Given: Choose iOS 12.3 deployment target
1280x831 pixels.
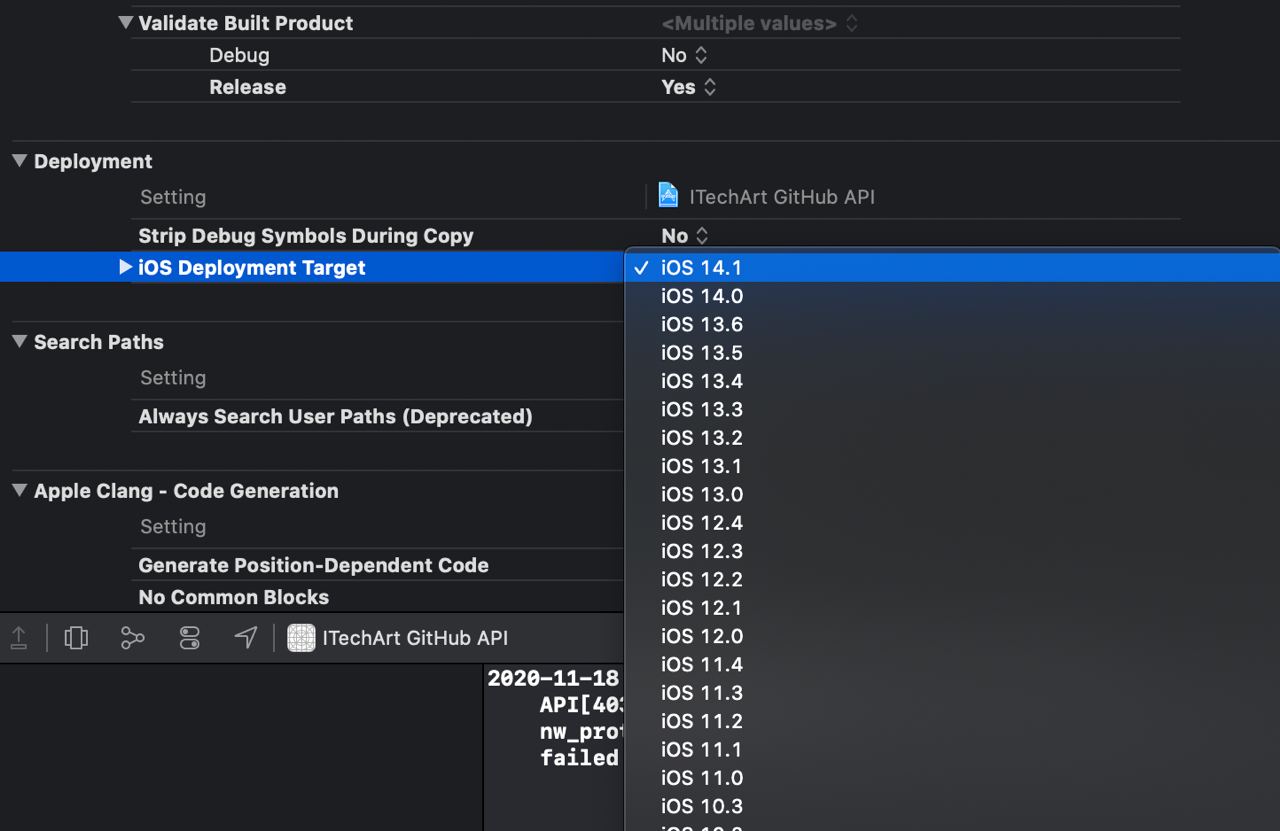Looking at the screenshot, I should (952, 551).
